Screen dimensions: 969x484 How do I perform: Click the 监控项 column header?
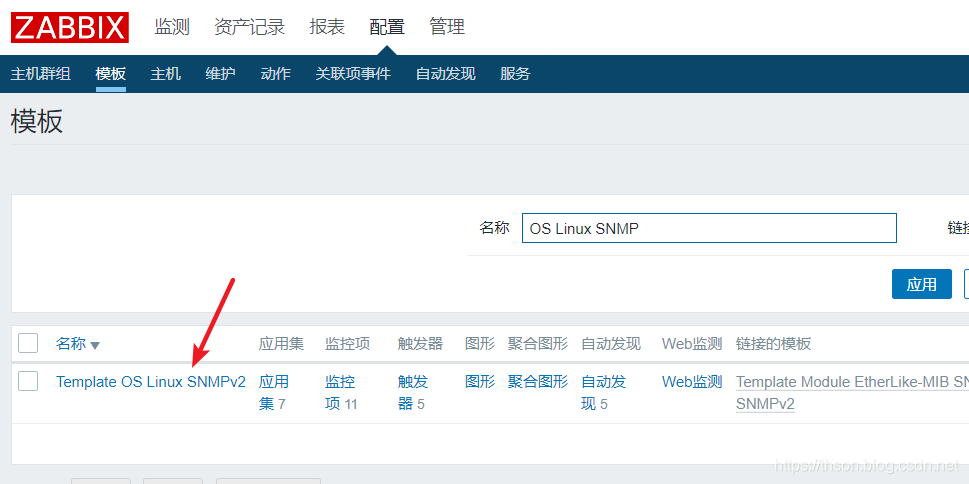tap(347, 344)
